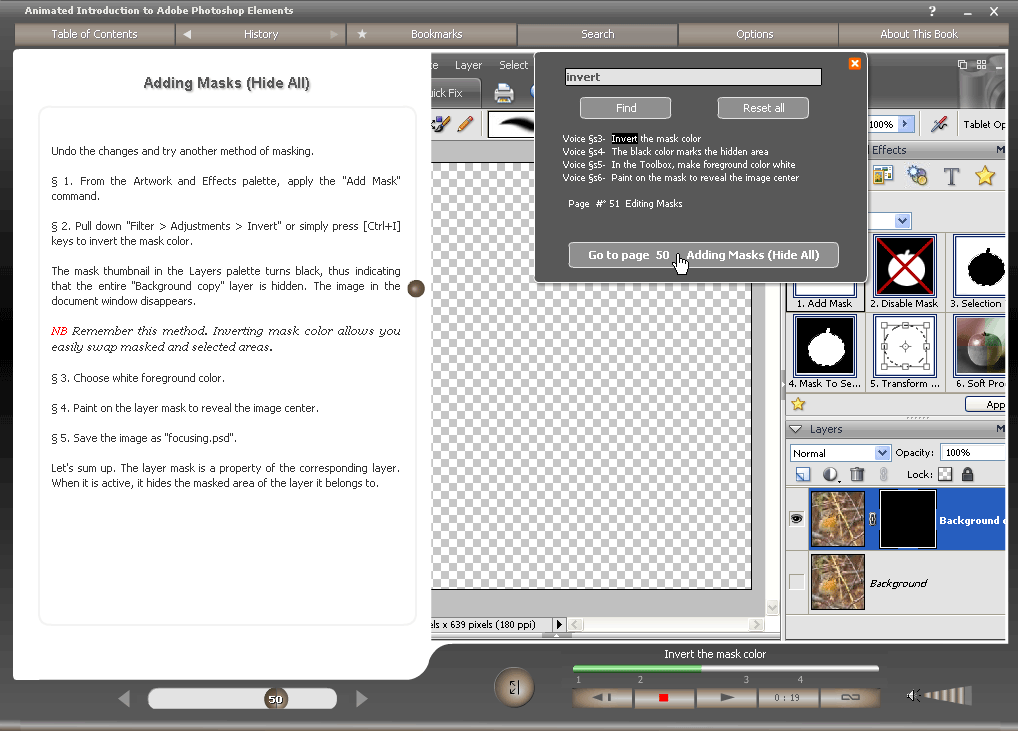Screen dimensions: 1018x731
Task: Switch to the Search tab
Action: [x=597, y=34]
